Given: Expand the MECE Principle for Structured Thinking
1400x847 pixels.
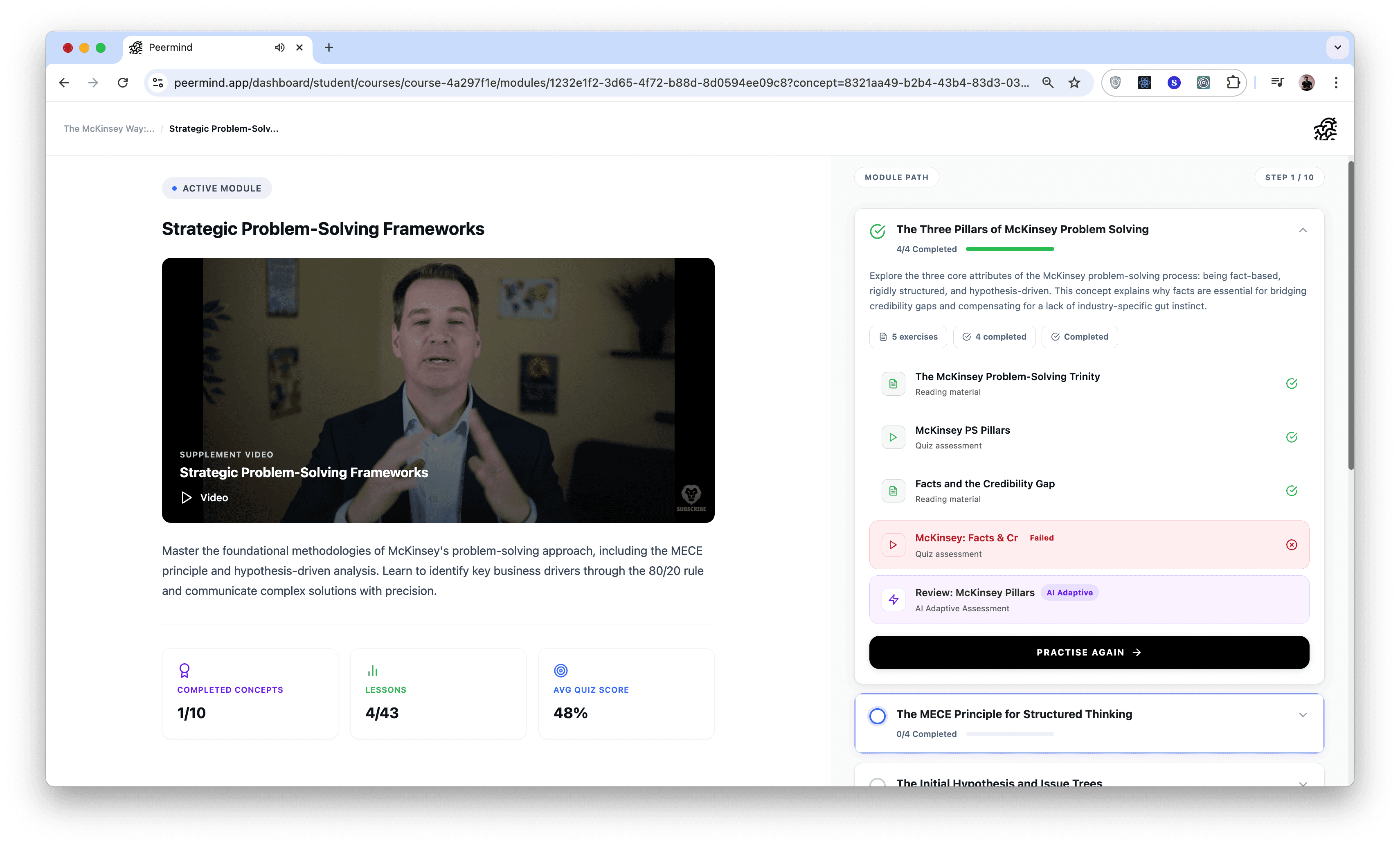Looking at the screenshot, I should [1302, 715].
